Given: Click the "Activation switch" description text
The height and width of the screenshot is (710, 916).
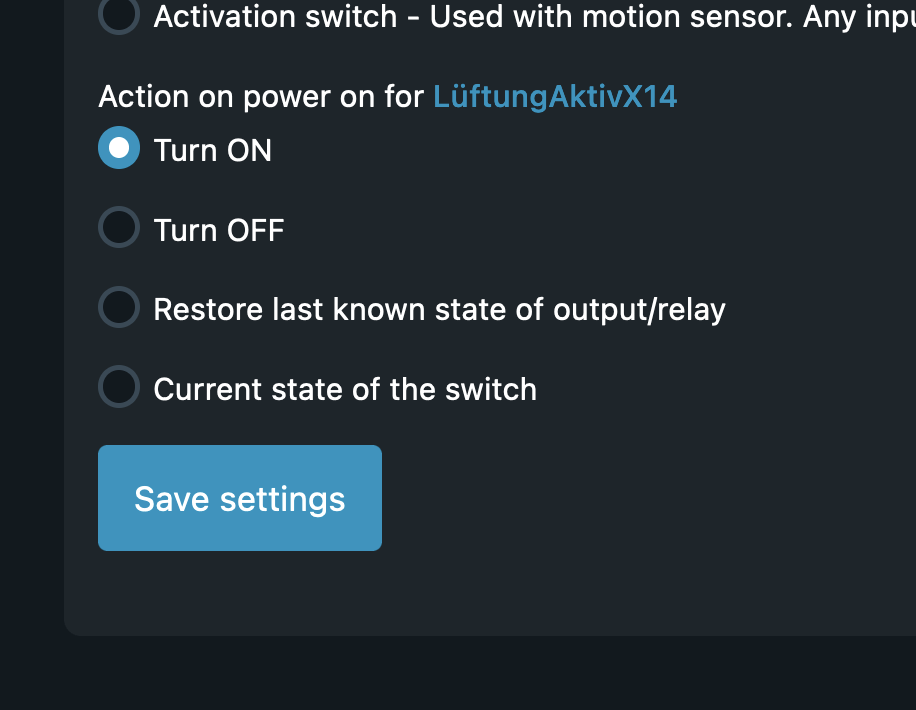Looking at the screenshot, I should coord(275,16).
